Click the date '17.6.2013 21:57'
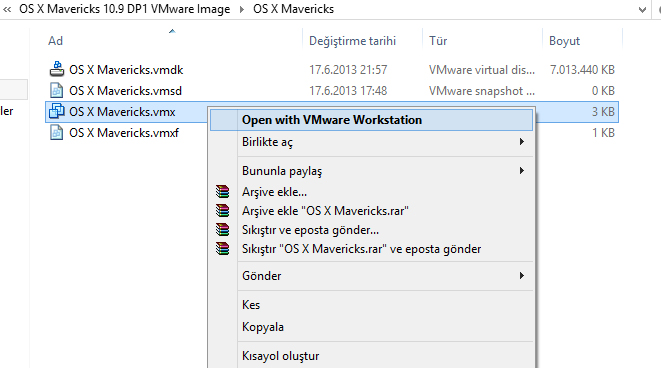Viewport: 661px width, 368px height. (x=348, y=70)
